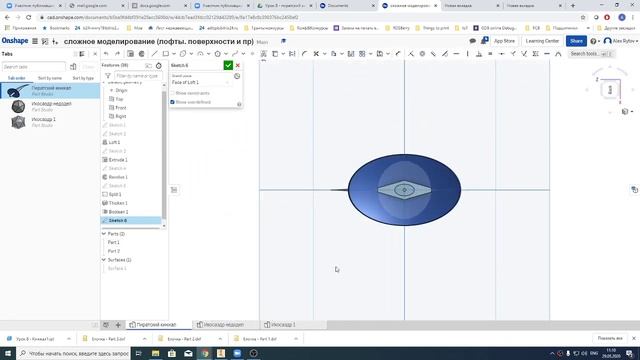Click the Windows Start button

point(8,353)
